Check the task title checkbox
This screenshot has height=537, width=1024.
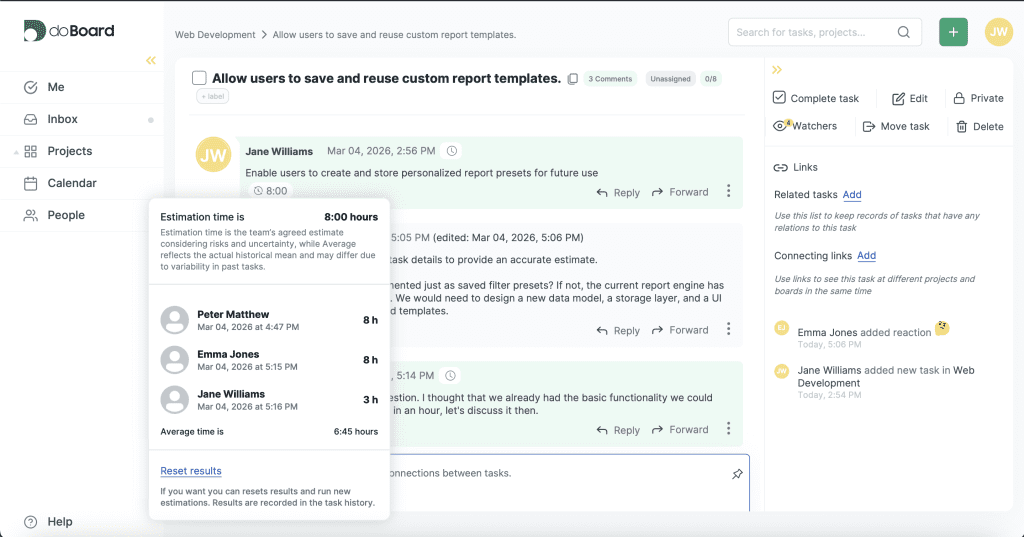point(199,78)
